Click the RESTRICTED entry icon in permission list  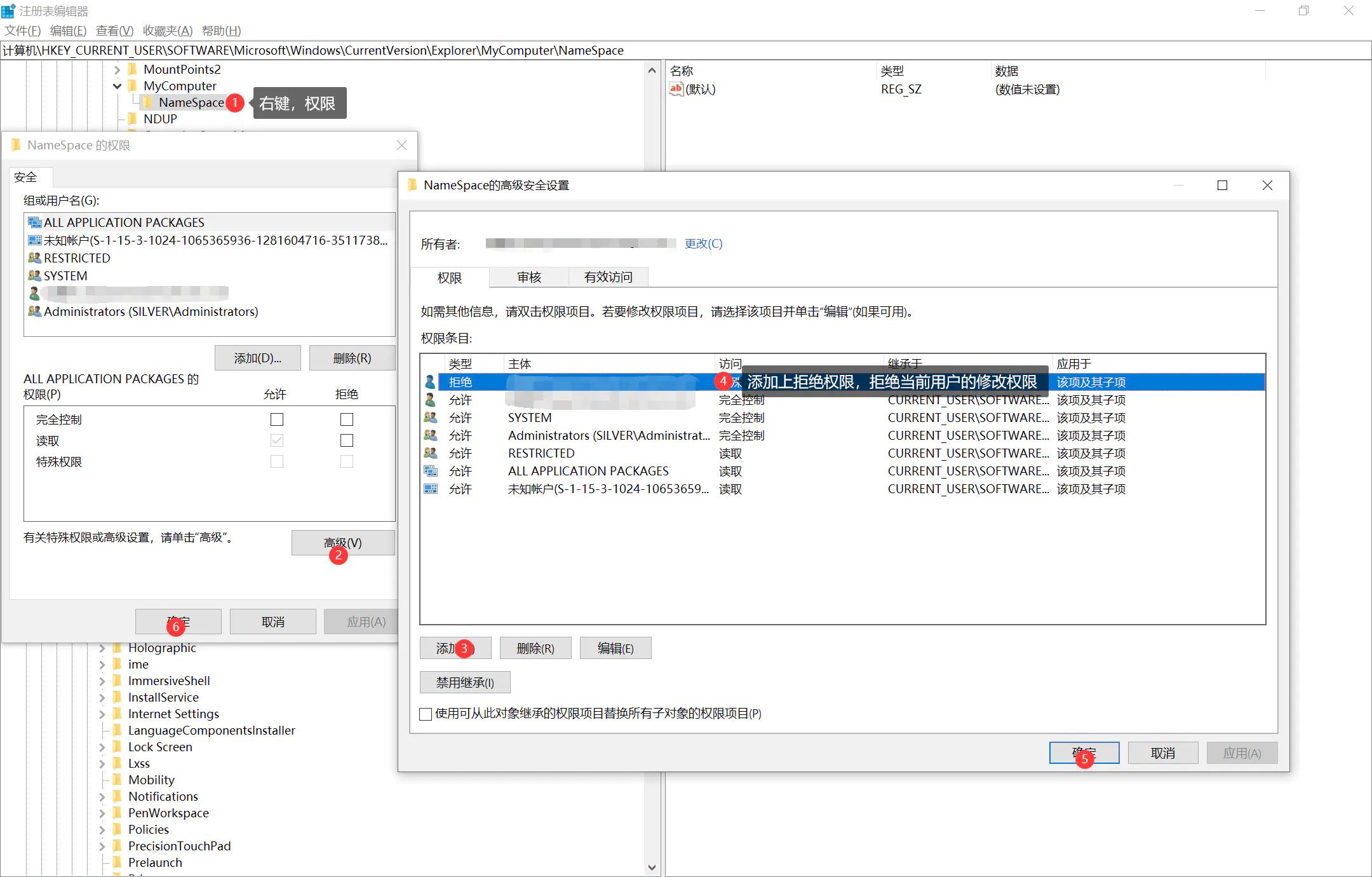point(430,453)
